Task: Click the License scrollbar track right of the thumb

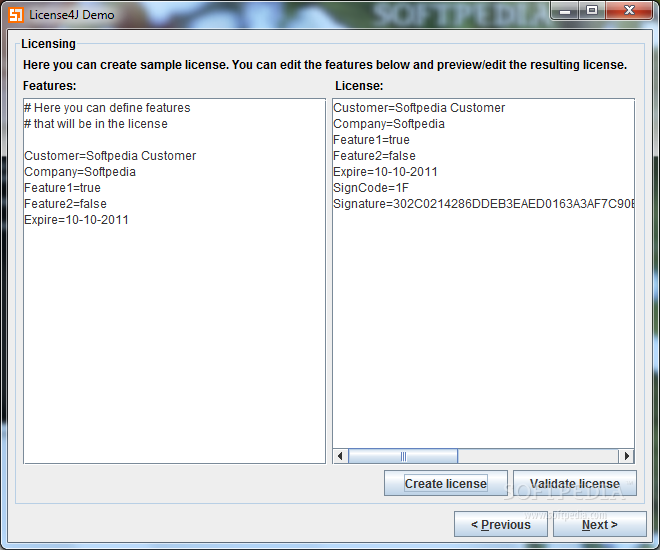Action: pos(538,456)
